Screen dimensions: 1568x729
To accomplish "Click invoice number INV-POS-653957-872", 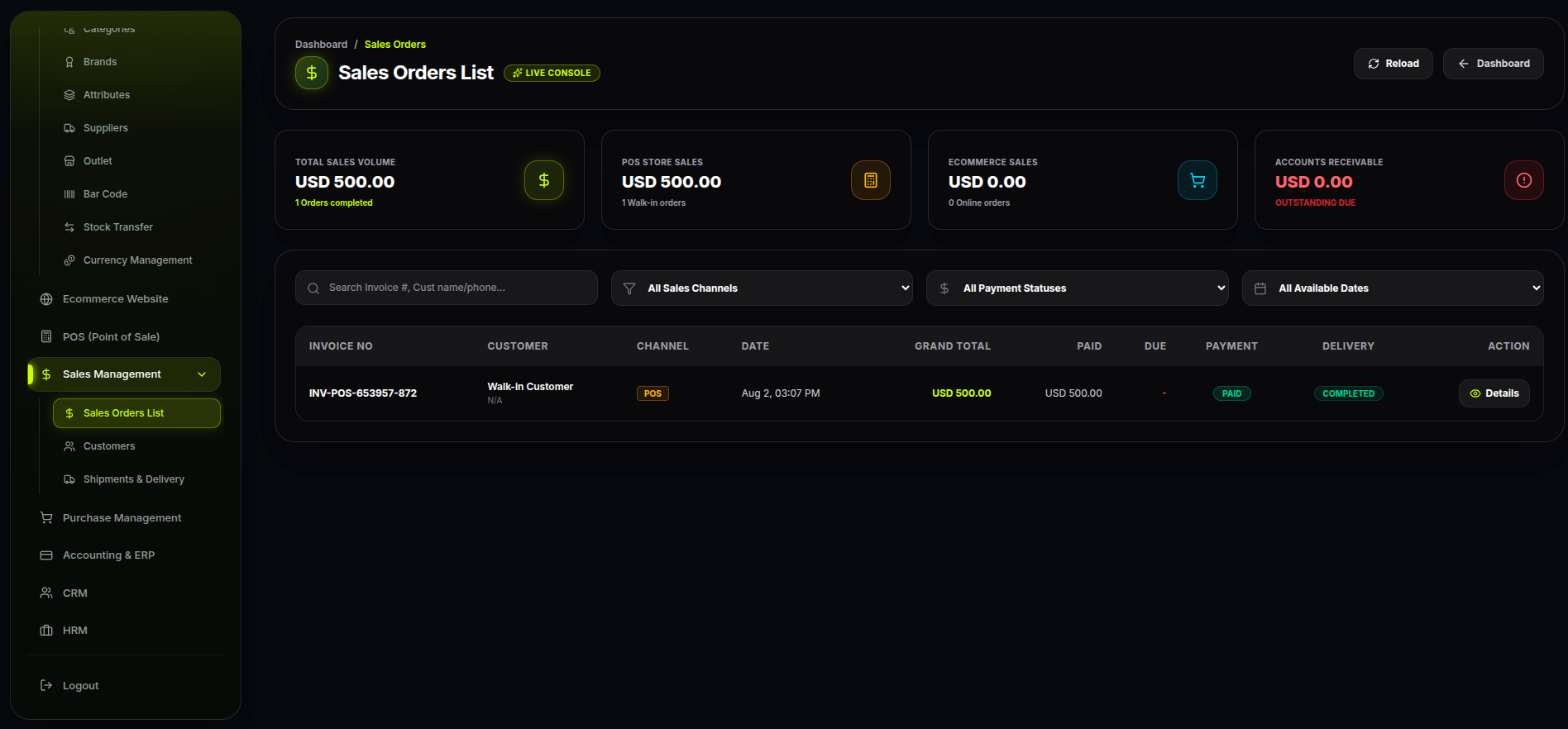I will [x=363, y=393].
